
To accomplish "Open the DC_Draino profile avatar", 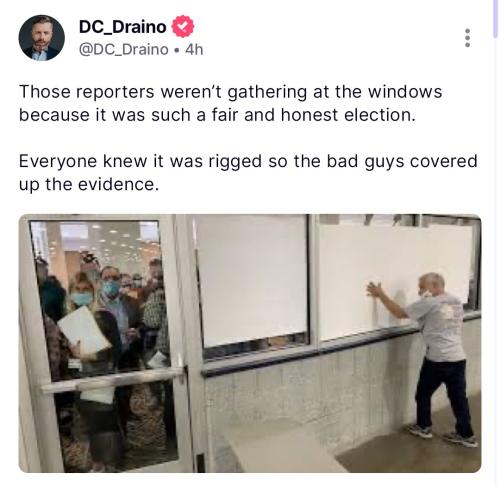I will [x=41, y=38].
